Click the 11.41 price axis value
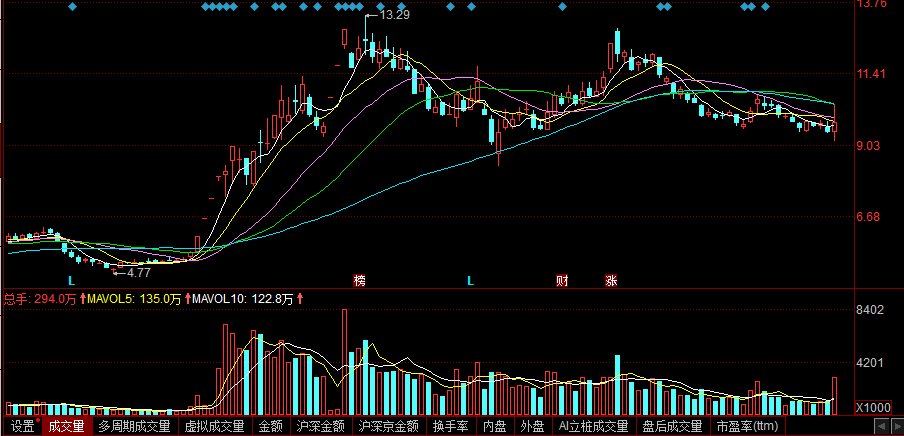This screenshot has height=436, width=904. tap(872, 74)
